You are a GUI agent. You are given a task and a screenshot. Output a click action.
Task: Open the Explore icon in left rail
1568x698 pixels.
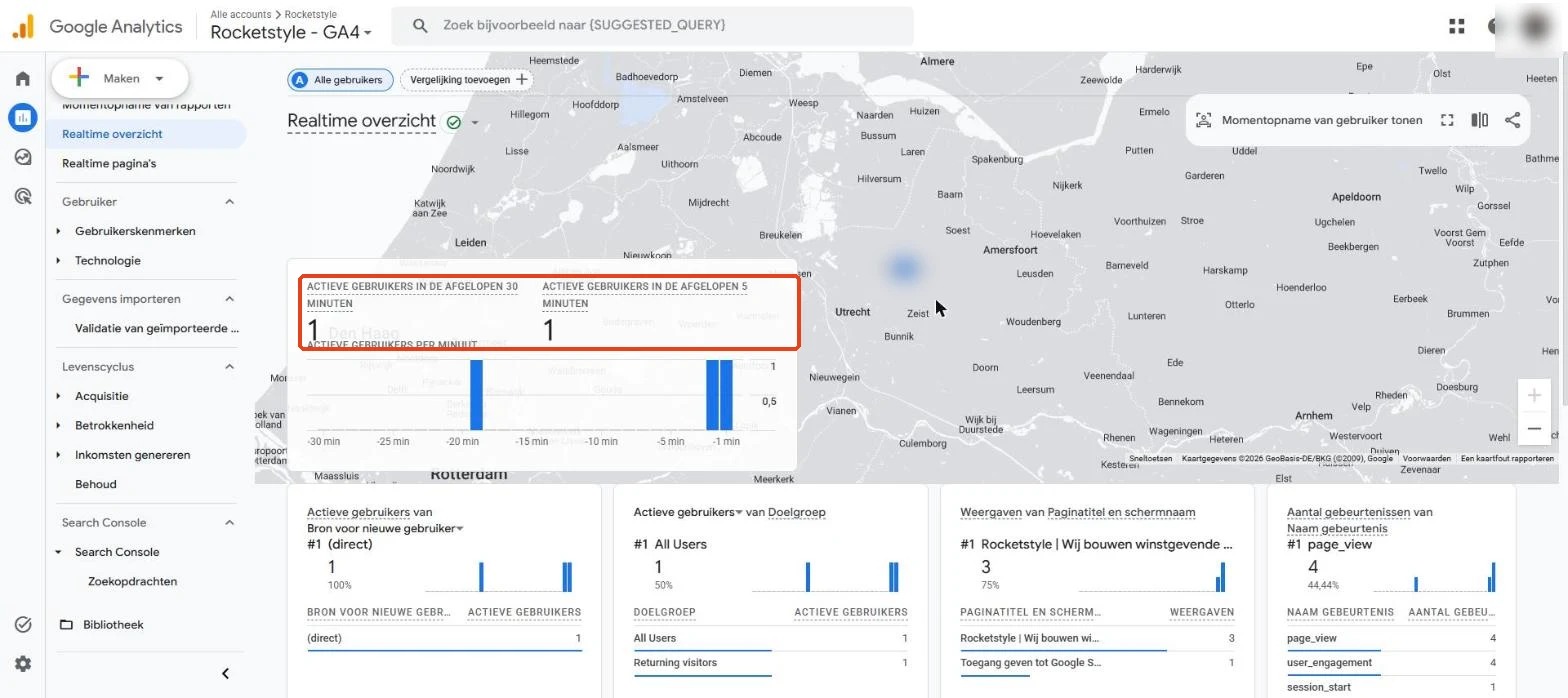pos(23,157)
